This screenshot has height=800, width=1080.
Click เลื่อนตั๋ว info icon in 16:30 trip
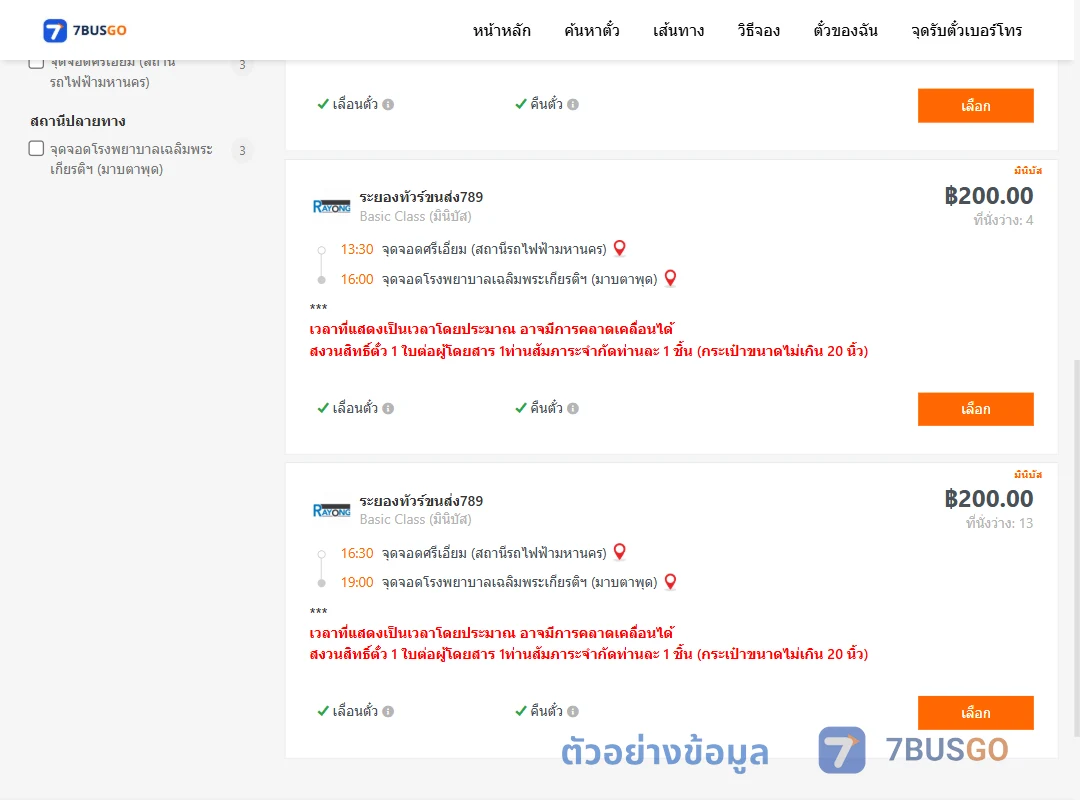click(388, 712)
